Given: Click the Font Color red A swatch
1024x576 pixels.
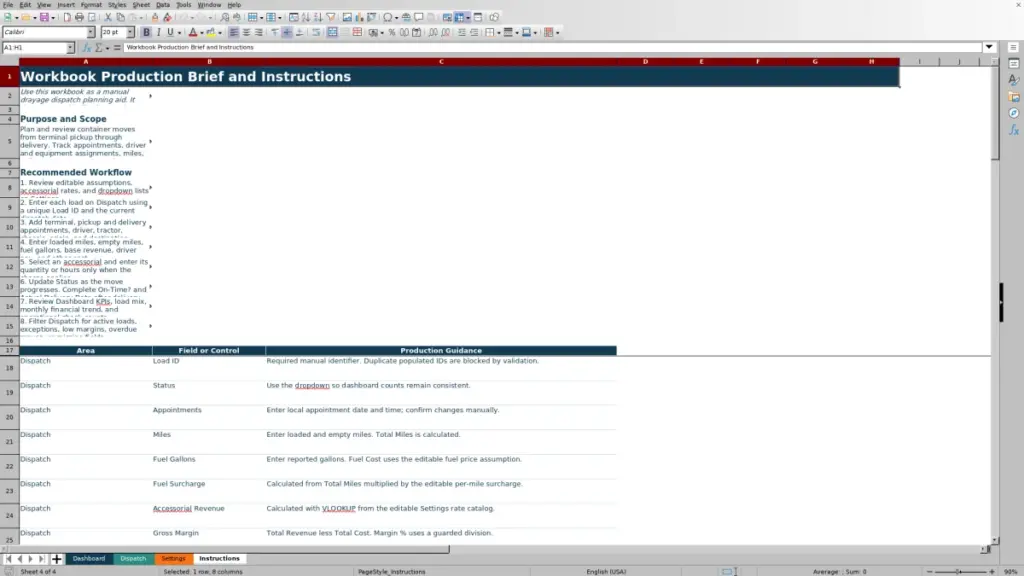Looking at the screenshot, I should point(193,33).
